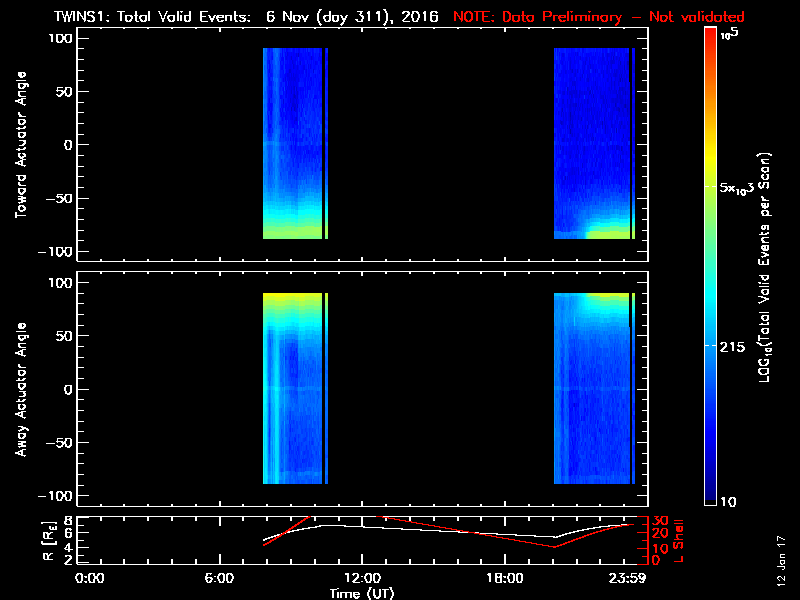Click second data block in Away panel
Screen dimensions: 800x600
click(x=592, y=390)
